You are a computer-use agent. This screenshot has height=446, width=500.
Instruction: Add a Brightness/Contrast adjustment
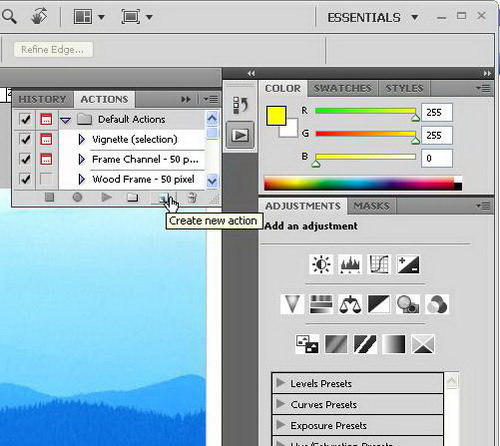(321, 264)
